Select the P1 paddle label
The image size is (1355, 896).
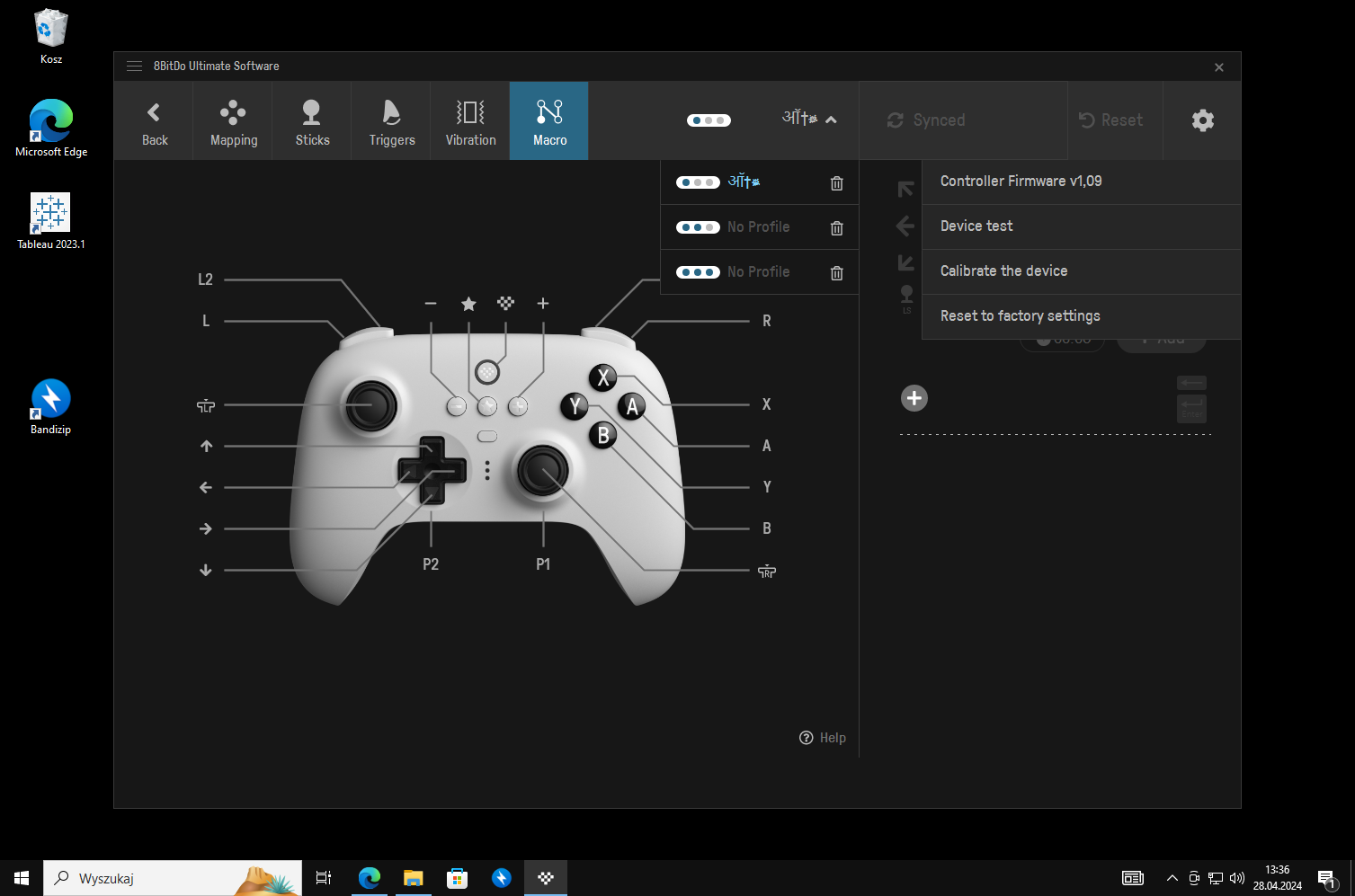click(543, 564)
